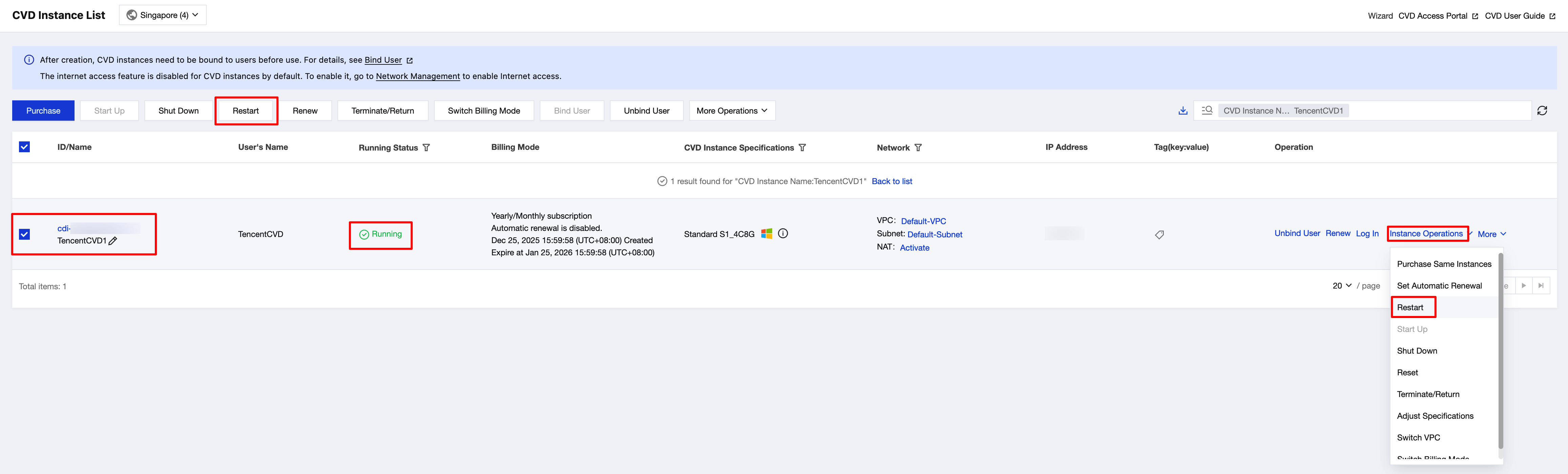This screenshot has height=474, width=1568.
Task: Select Adjust Specifications menu entry
Action: click(x=1435, y=416)
